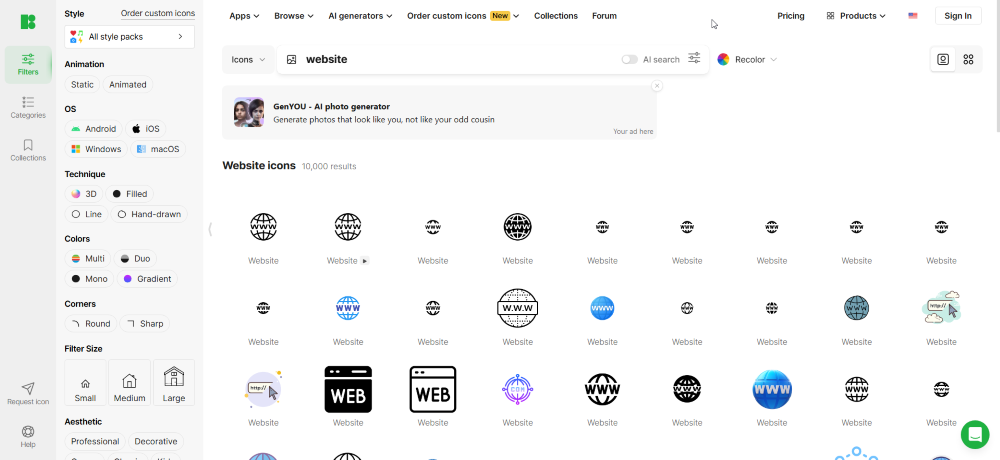The image size is (1000, 460).
Task: Open All style packs selector
Action: [129, 37]
